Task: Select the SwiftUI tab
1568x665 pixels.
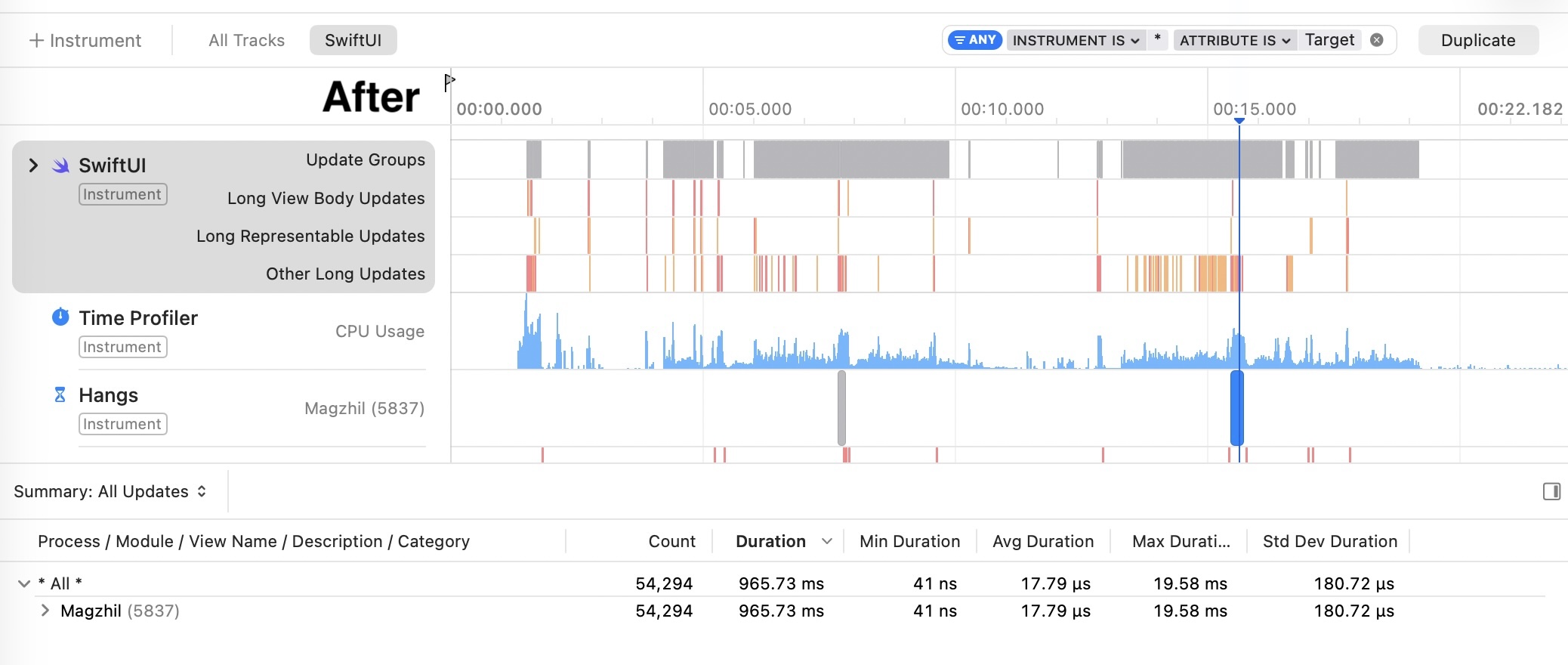Action: click(353, 40)
